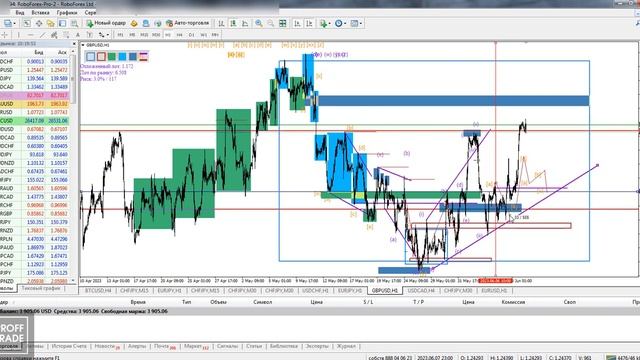Viewport: 640px width, 360px height.
Task: Toggle chart shift from right border
Action: coord(309,23)
